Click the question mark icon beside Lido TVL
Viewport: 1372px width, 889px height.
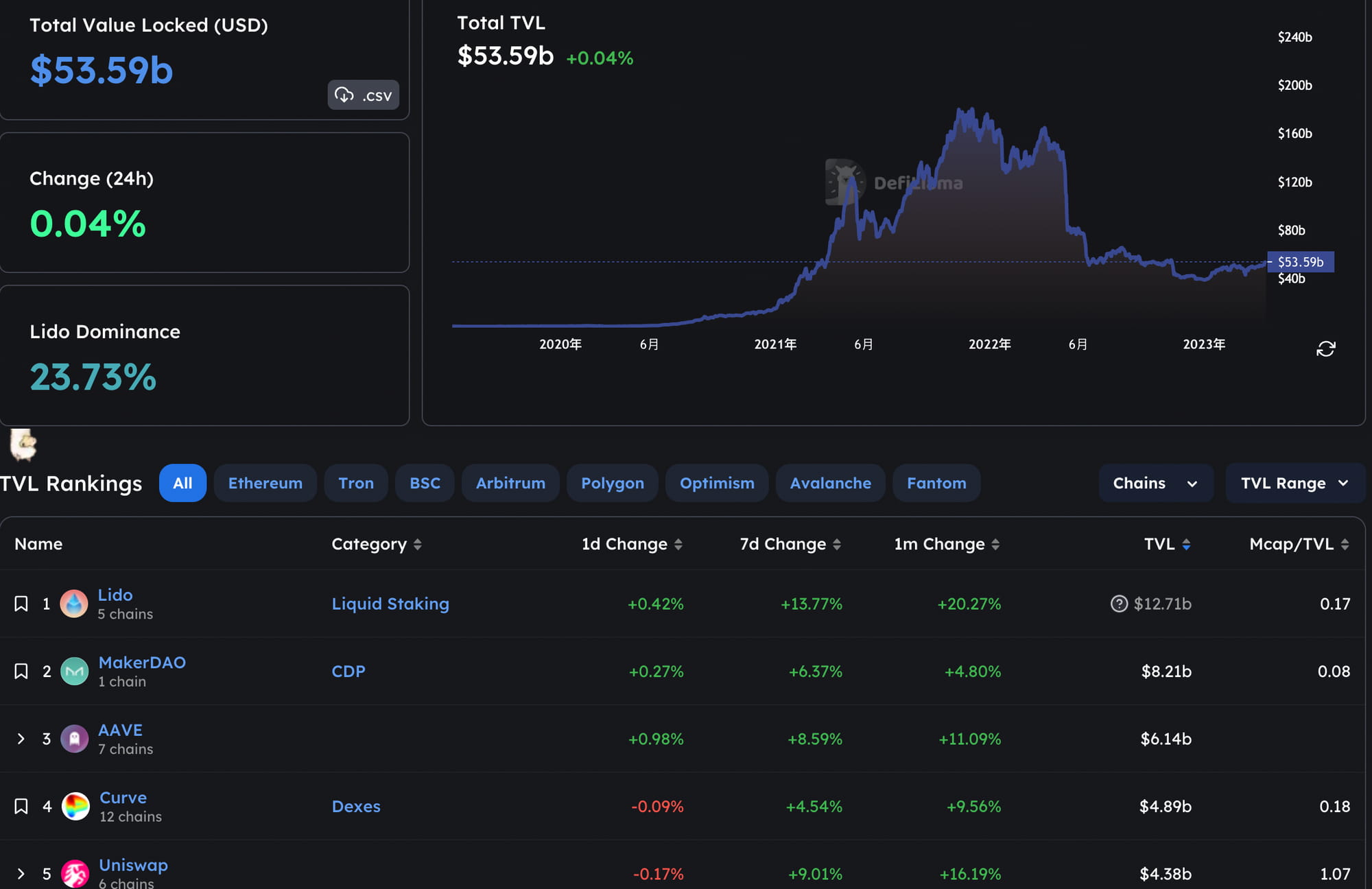click(1119, 604)
